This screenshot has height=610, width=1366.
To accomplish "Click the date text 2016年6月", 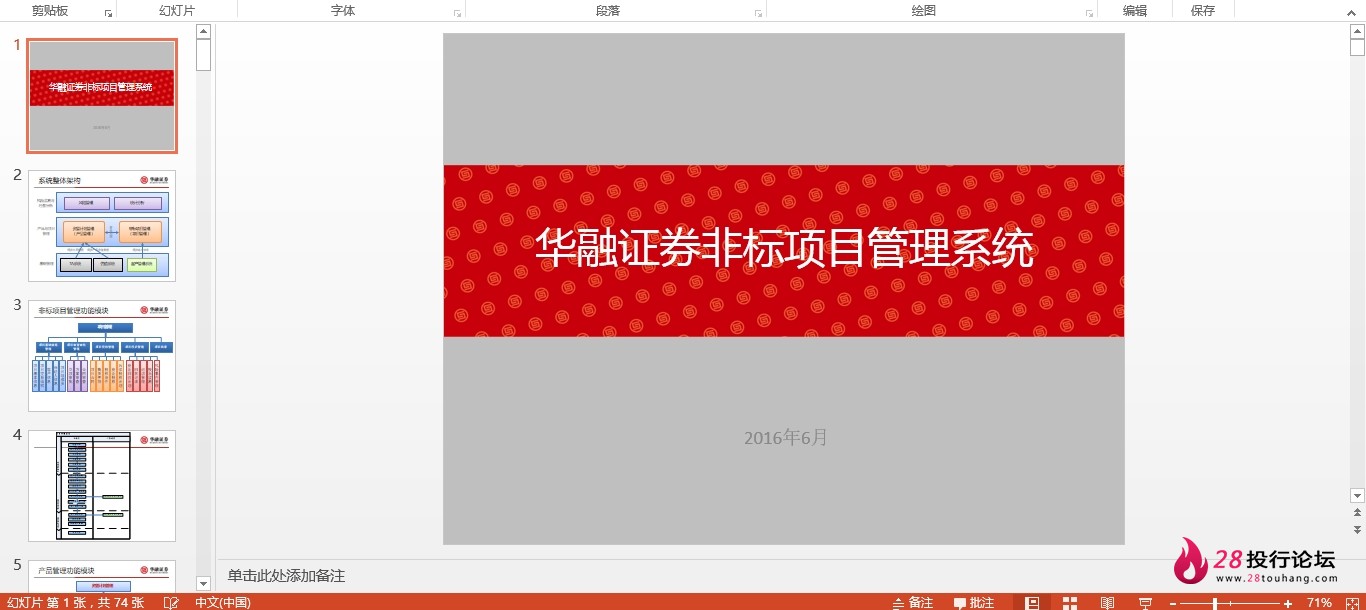I will click(786, 437).
